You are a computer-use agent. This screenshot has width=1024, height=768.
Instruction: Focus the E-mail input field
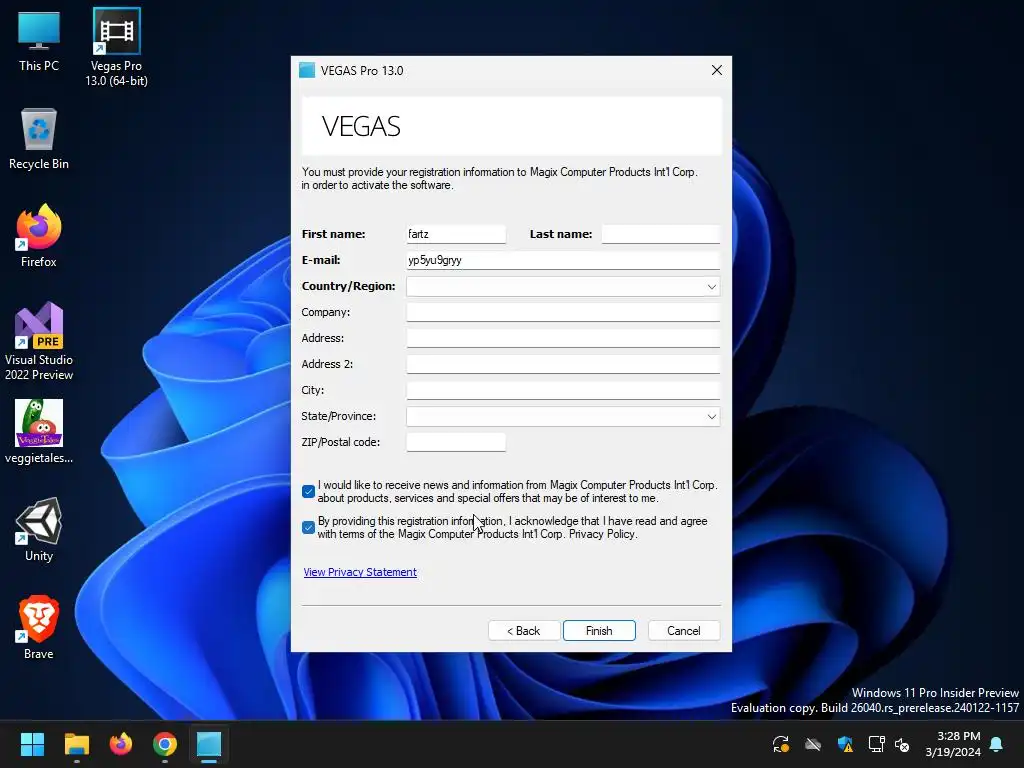point(563,260)
